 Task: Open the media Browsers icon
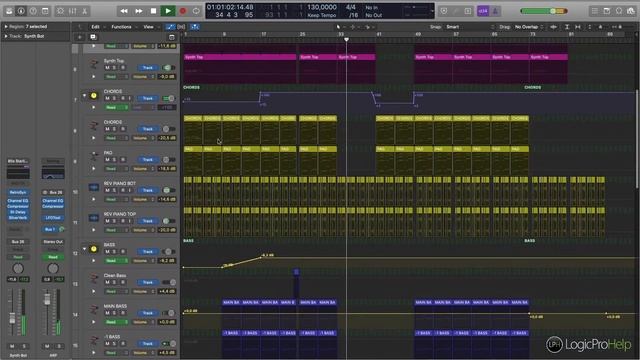(x=631, y=11)
